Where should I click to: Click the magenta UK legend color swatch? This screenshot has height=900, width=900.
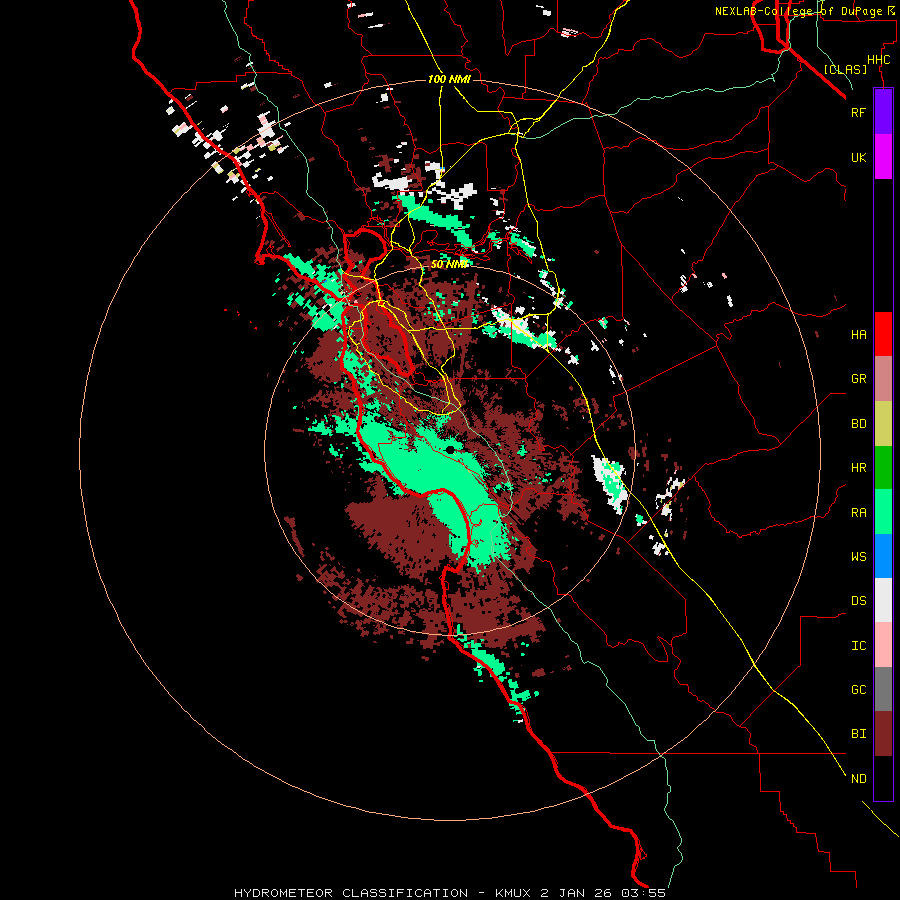tap(883, 157)
